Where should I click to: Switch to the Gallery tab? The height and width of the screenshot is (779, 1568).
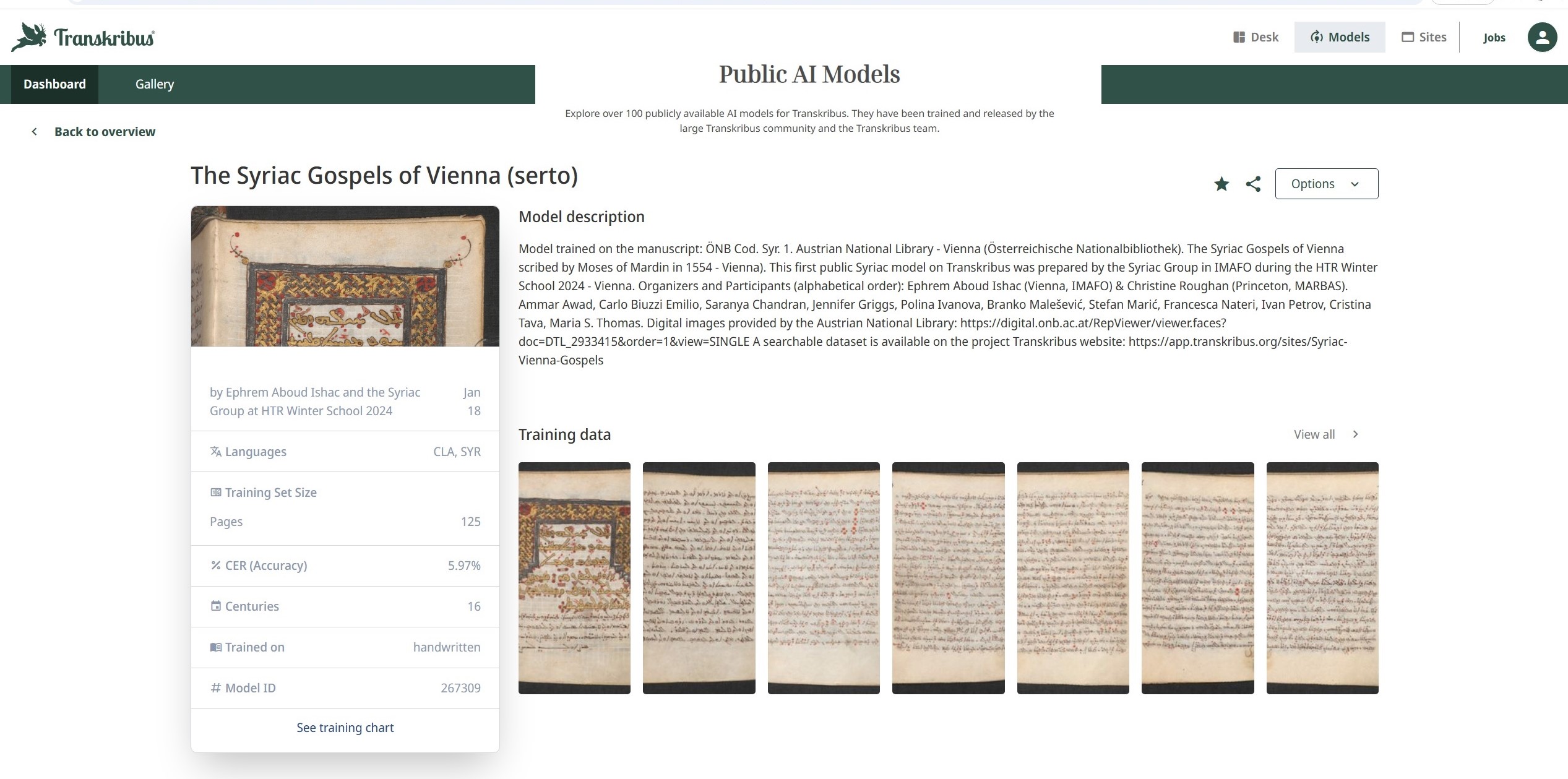click(155, 84)
